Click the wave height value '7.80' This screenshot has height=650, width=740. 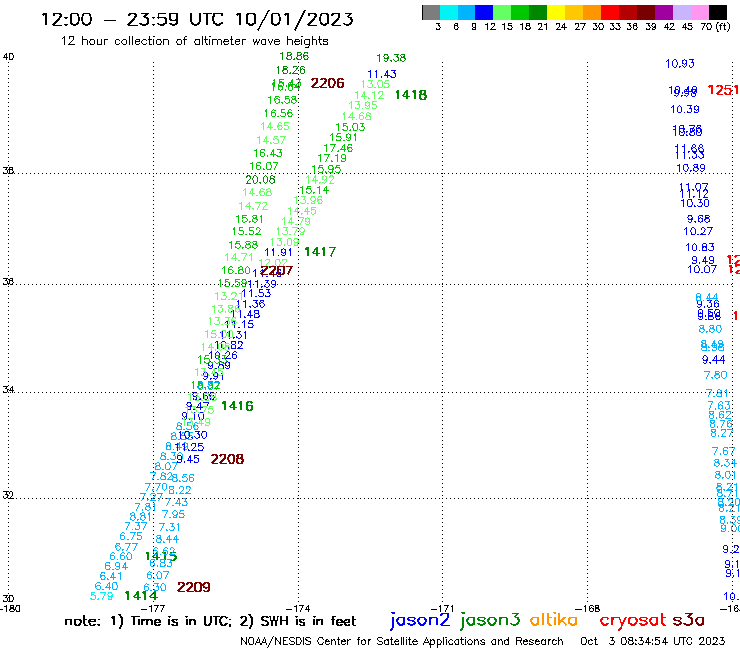tap(715, 375)
